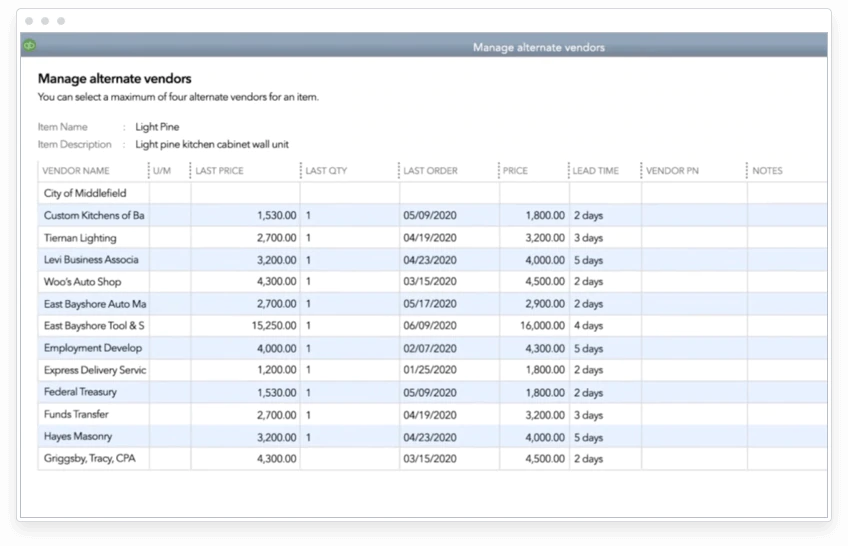
Task: Click the Last Order column header
Action: point(430,171)
